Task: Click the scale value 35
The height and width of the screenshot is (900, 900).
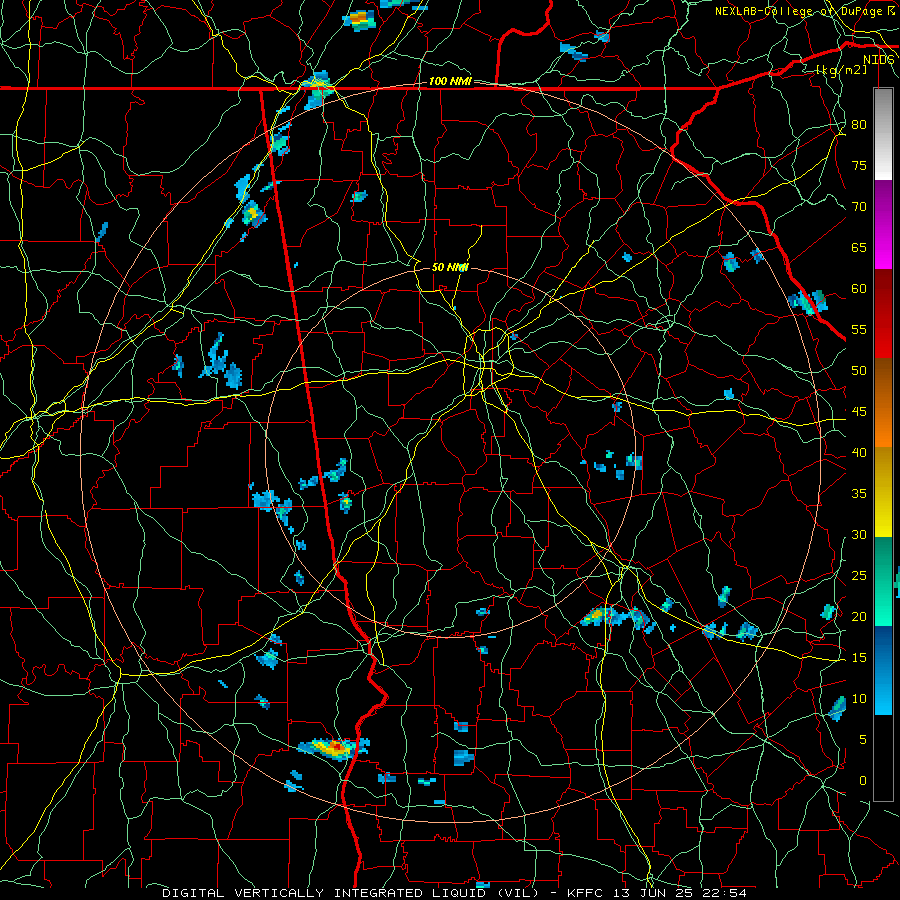Action: click(859, 494)
